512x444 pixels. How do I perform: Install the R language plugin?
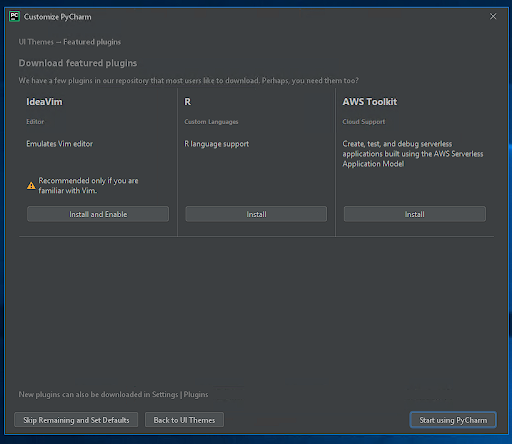pos(256,214)
